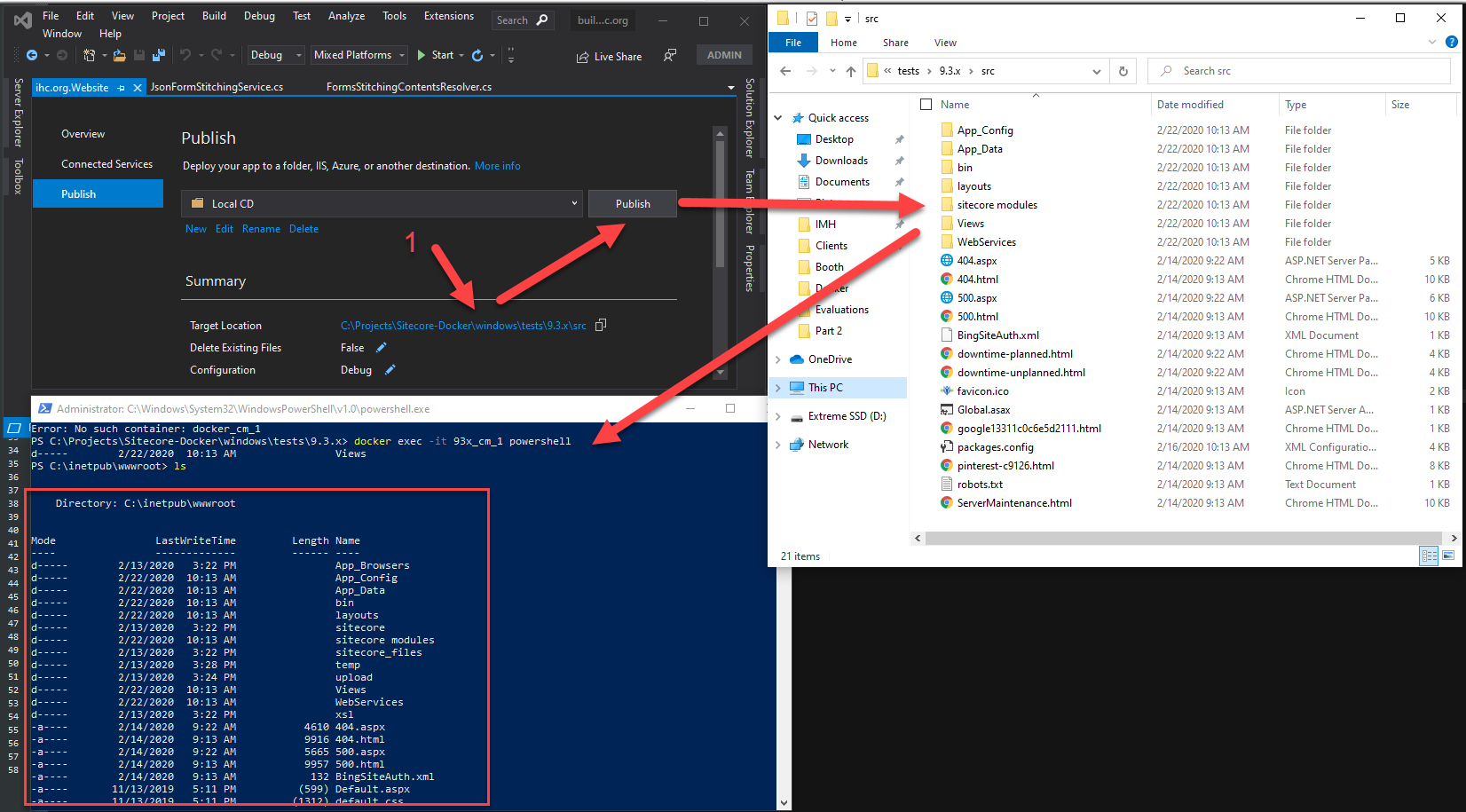Click the Send Feedback person icon
The width and height of the screenshot is (1466, 812).
[670, 55]
